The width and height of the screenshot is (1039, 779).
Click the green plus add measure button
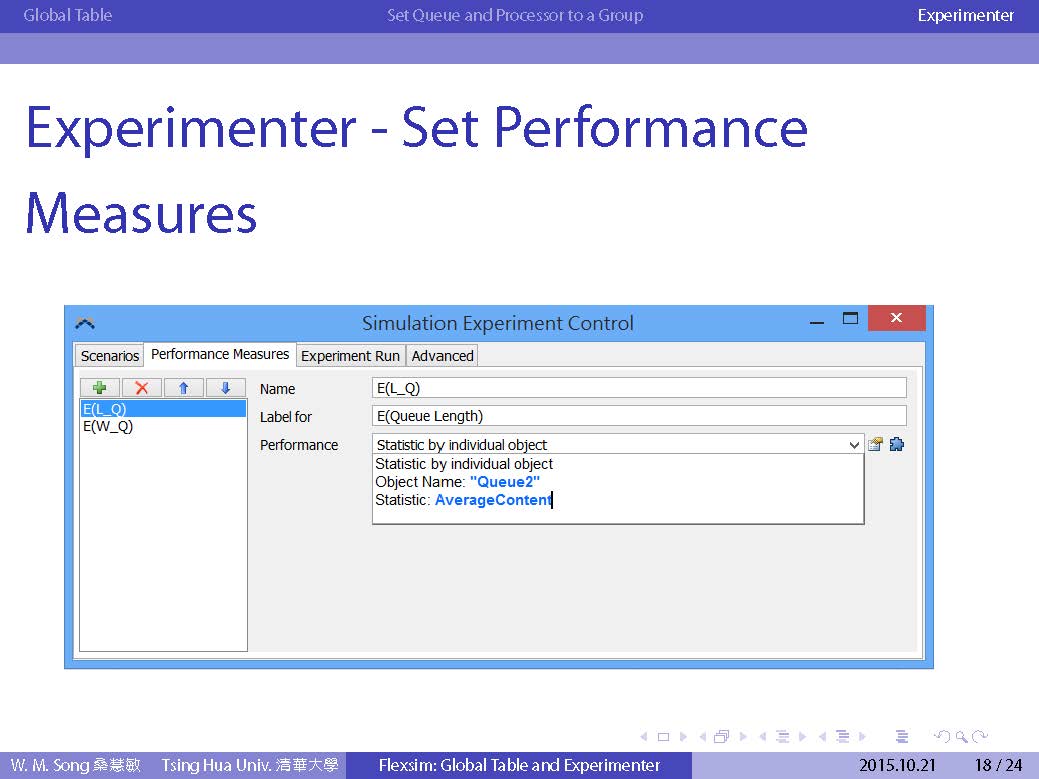pyautogui.click(x=99, y=388)
